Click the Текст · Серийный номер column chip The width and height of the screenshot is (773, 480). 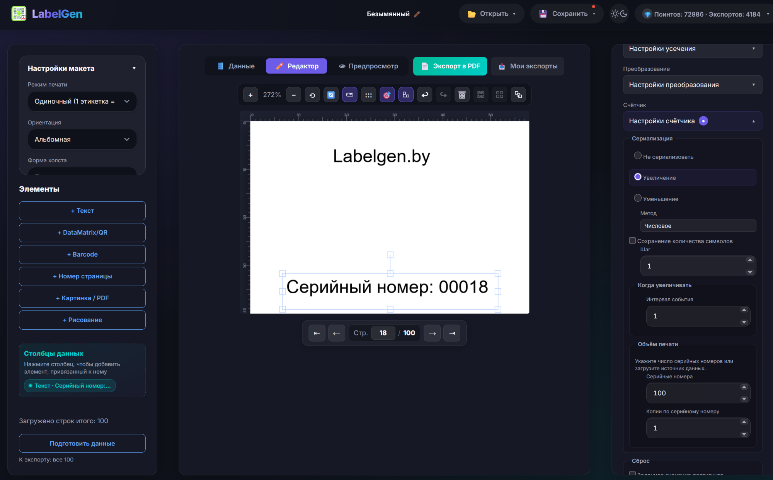point(70,386)
